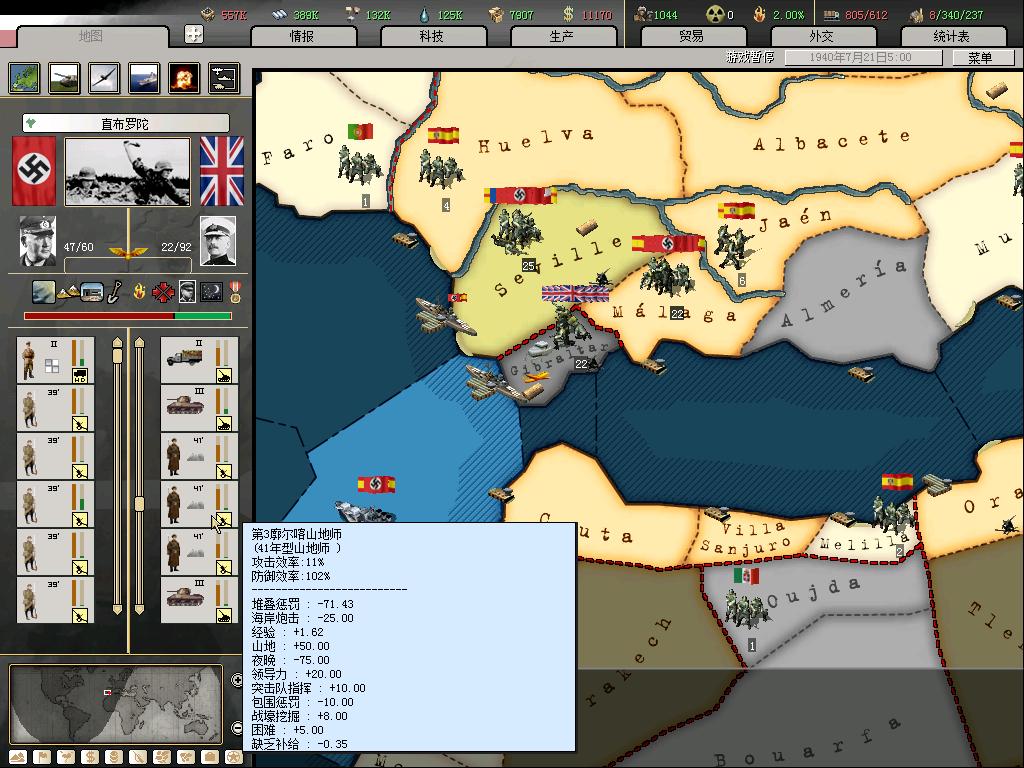Select the first 41' mountain division card
The height and width of the screenshot is (768, 1024).
pyautogui.click(x=200, y=456)
